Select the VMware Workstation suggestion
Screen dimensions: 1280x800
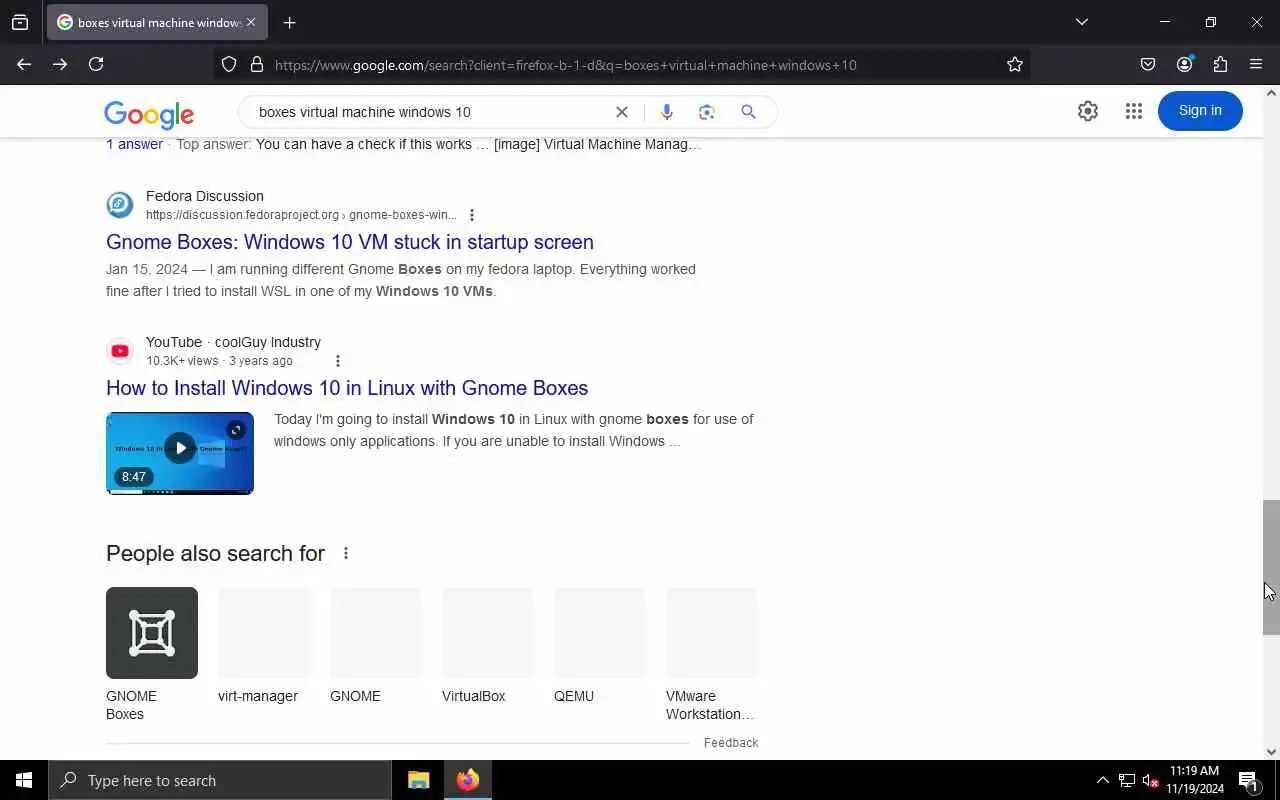[712, 654]
